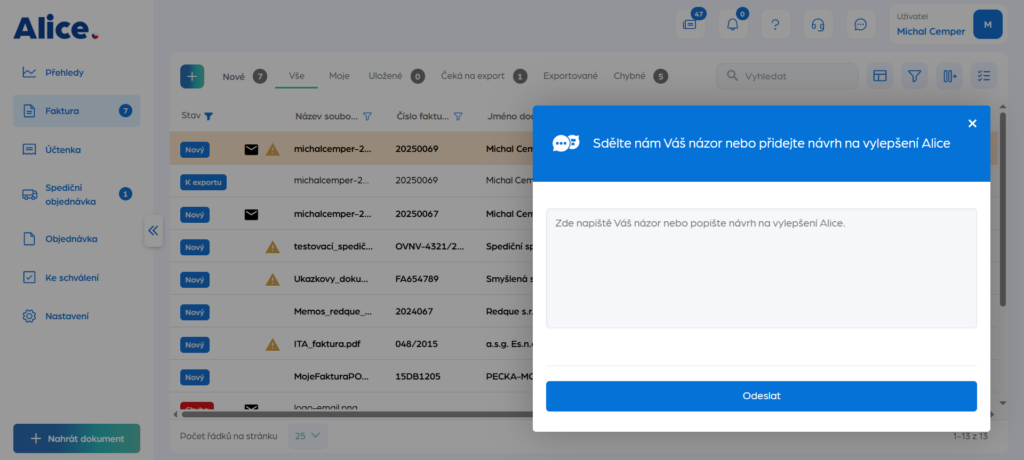1024x460 pixels.
Task: Click invoice number 048/2015
Action: click(417, 344)
